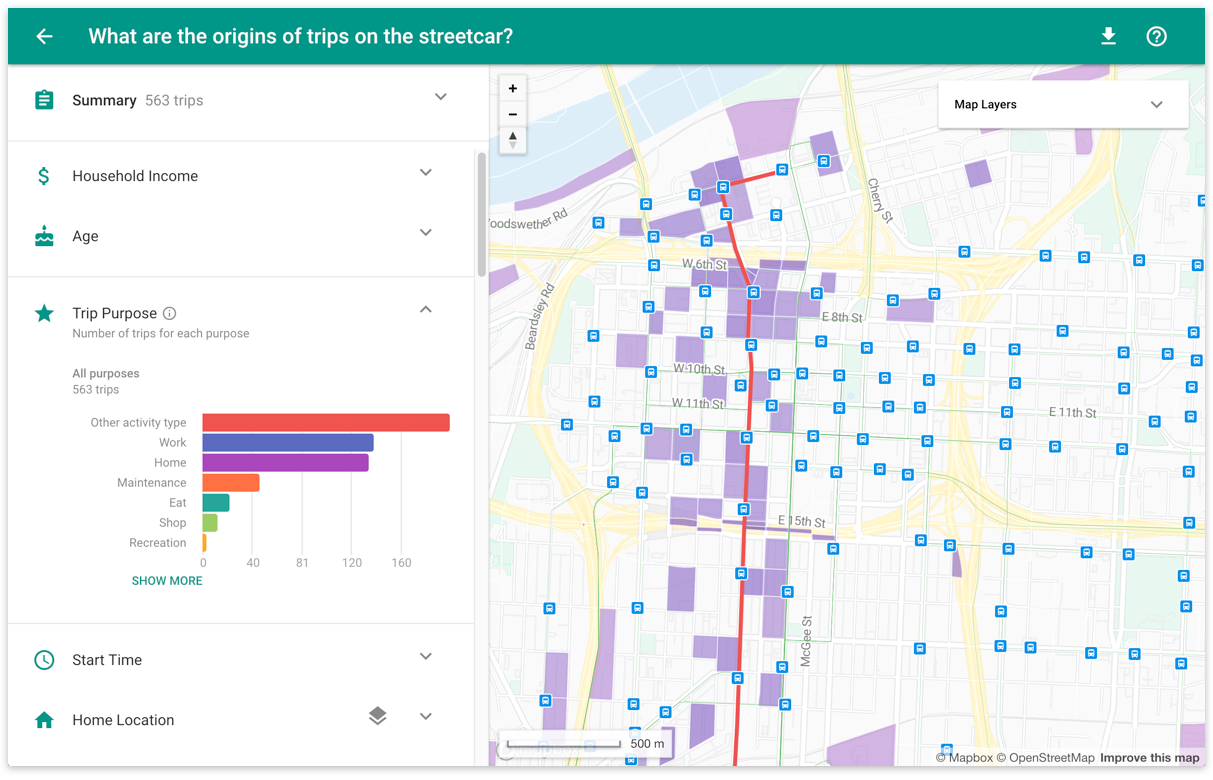Click the Summary heading
Image resolution: width=1213 pixels, height=780 pixels.
tap(104, 100)
